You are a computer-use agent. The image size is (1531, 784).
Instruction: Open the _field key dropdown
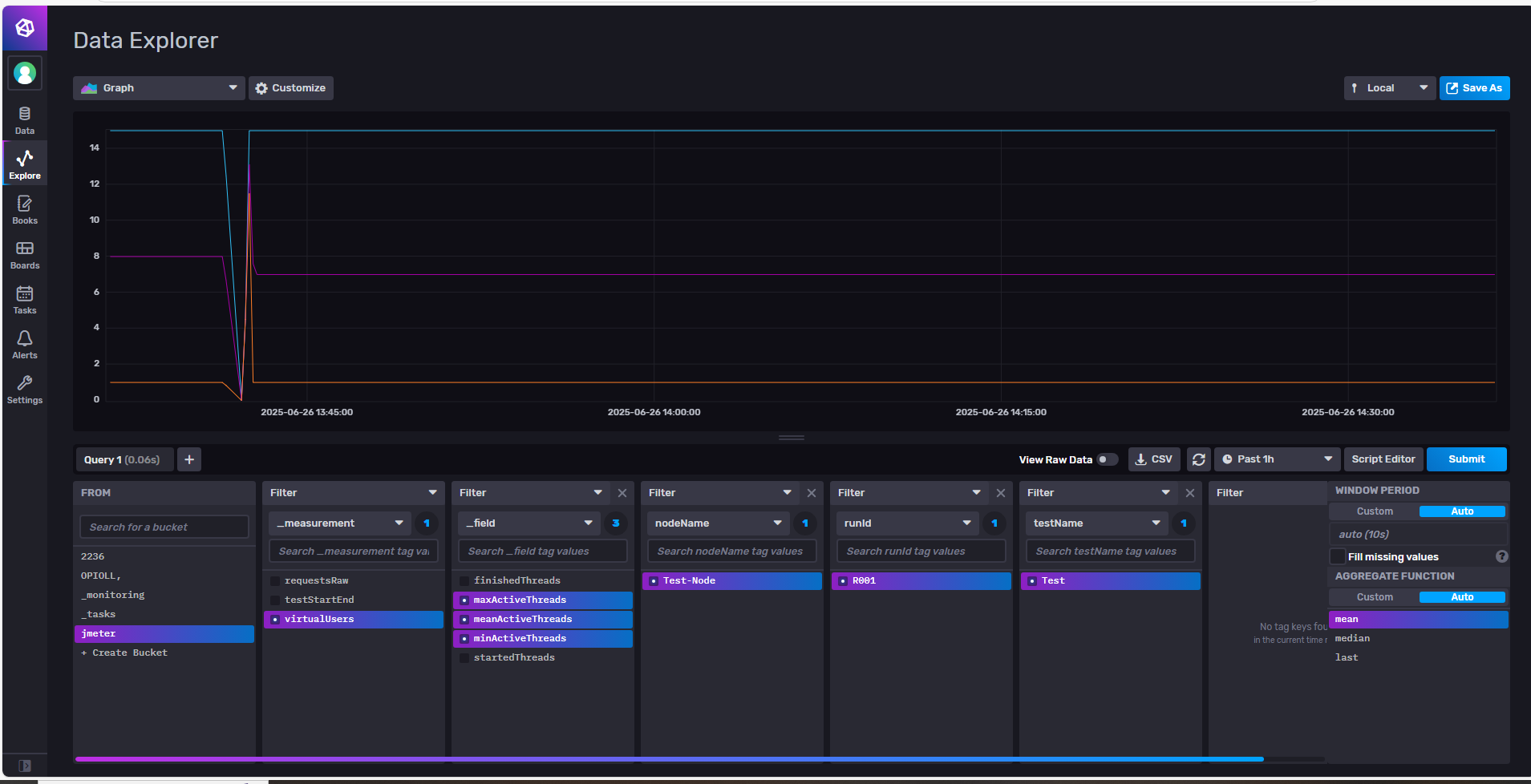click(529, 523)
